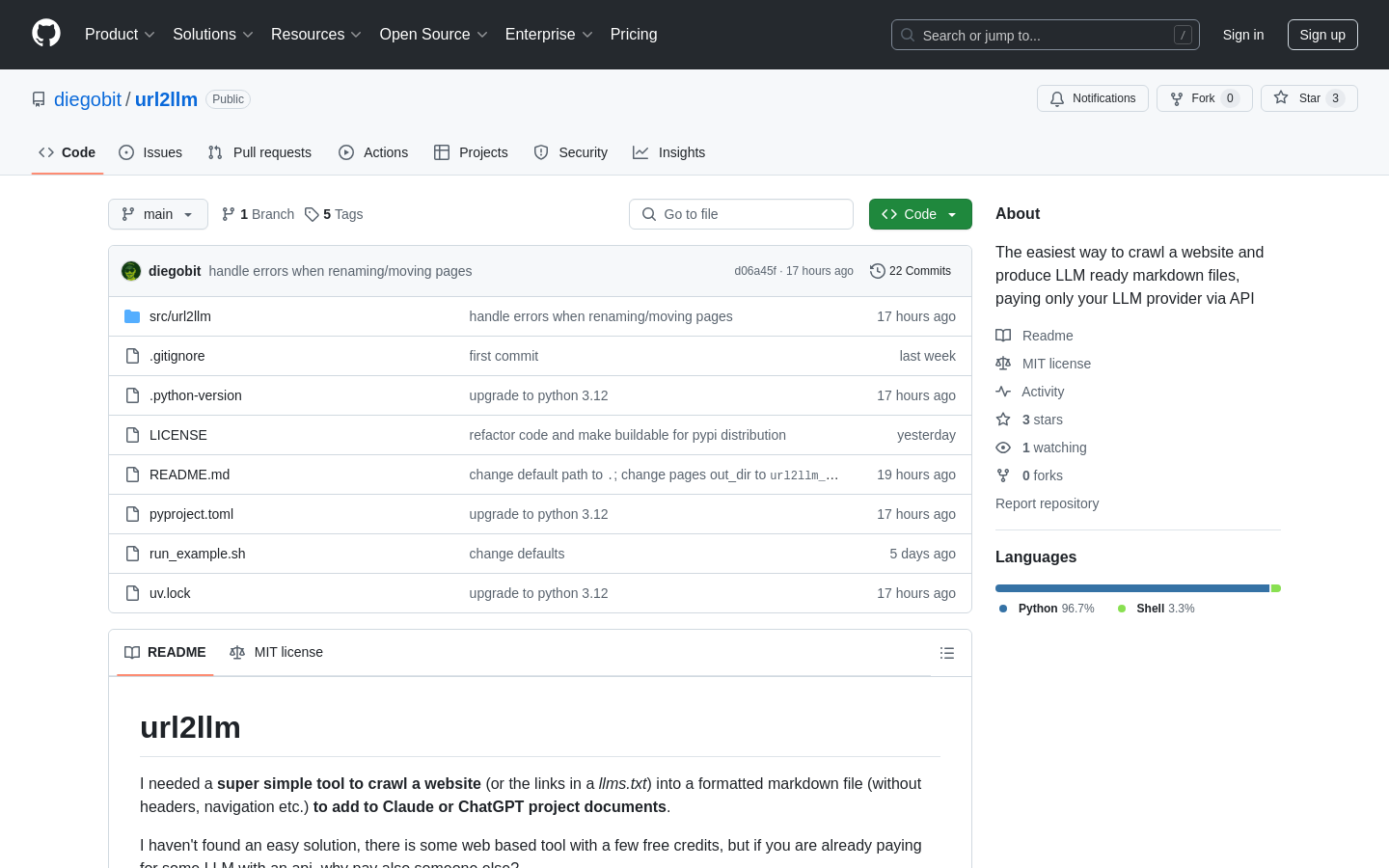
Task: Open the Pricing page
Action: point(634,34)
